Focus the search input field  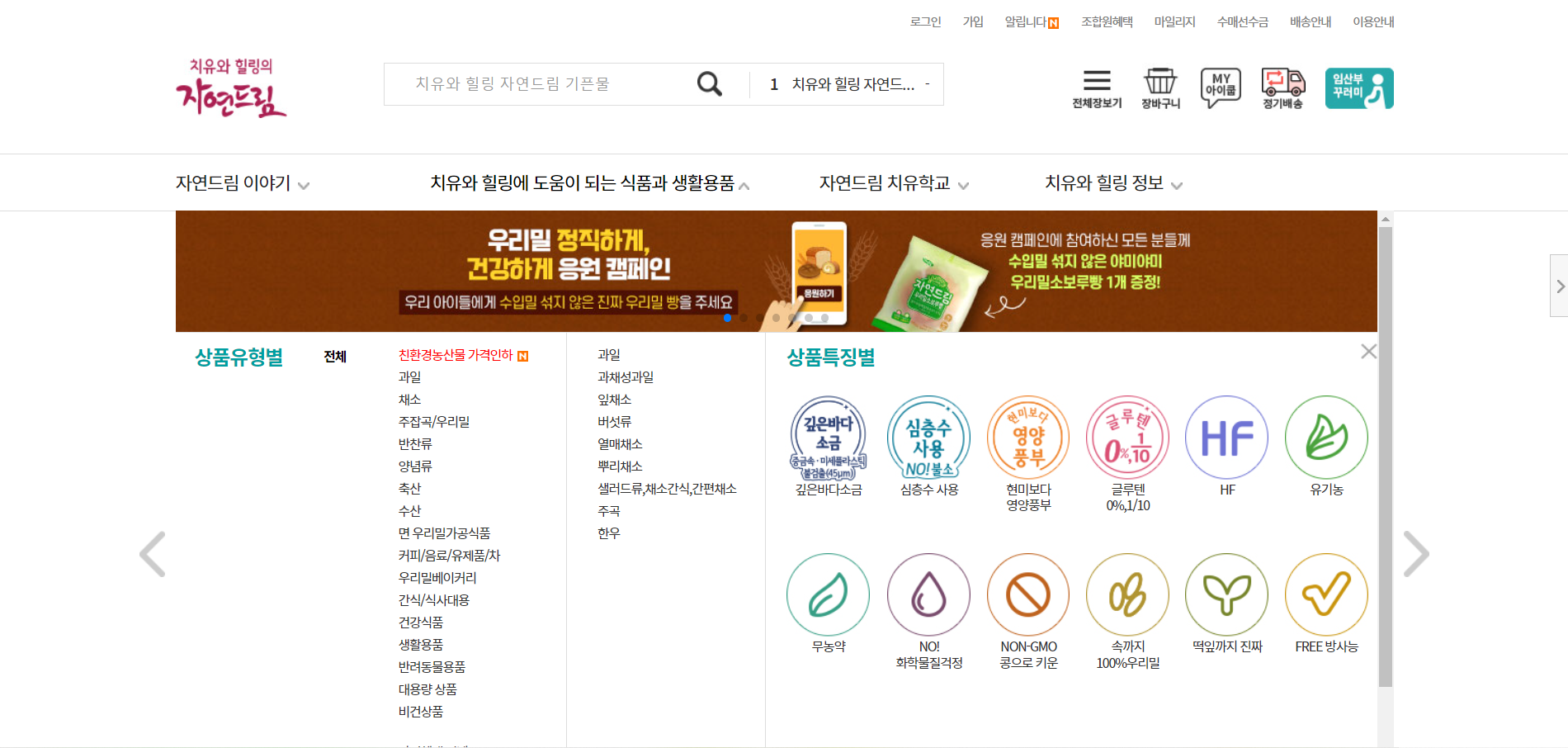pyautogui.click(x=545, y=84)
